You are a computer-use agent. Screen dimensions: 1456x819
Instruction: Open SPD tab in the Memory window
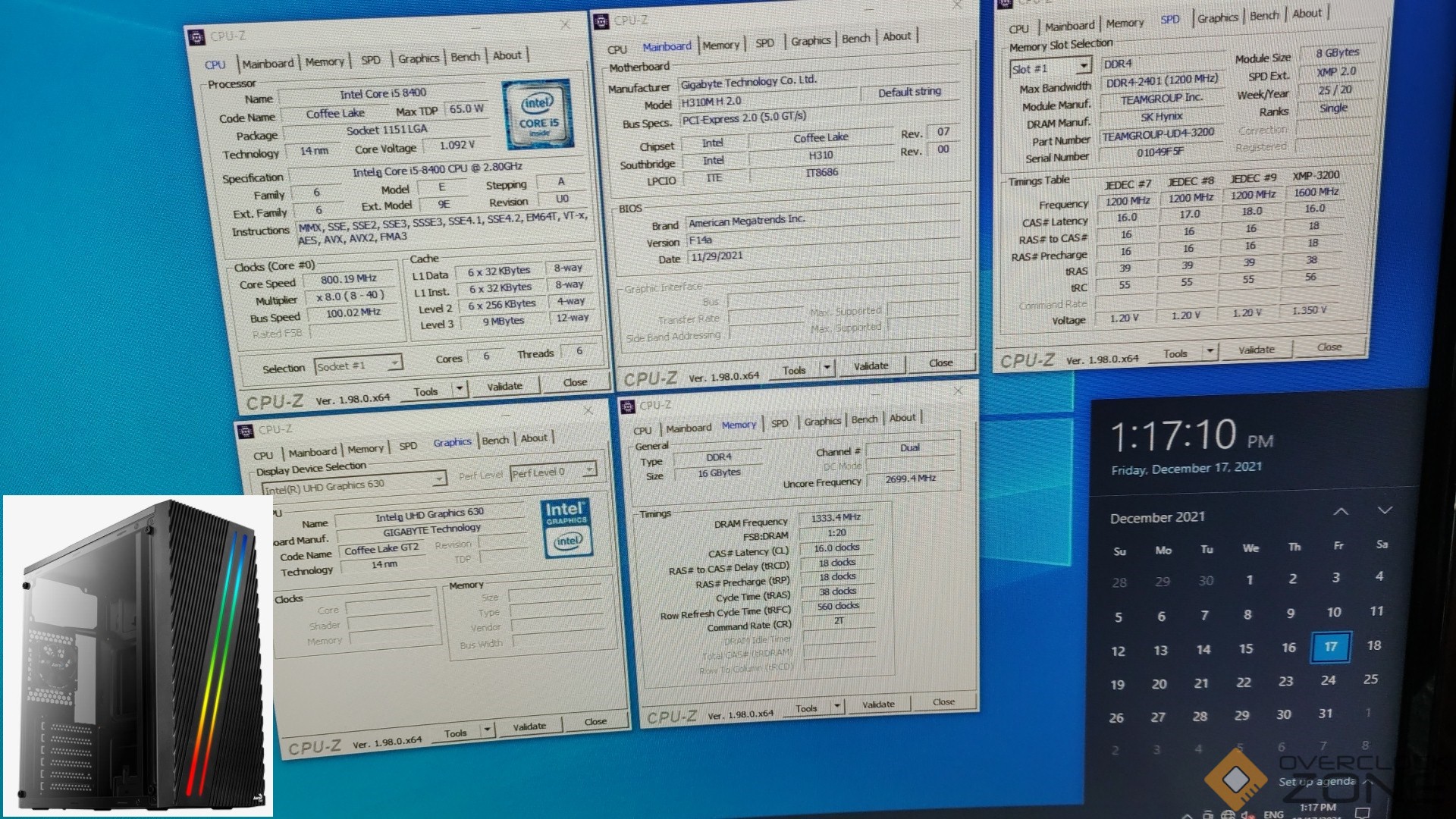click(780, 423)
